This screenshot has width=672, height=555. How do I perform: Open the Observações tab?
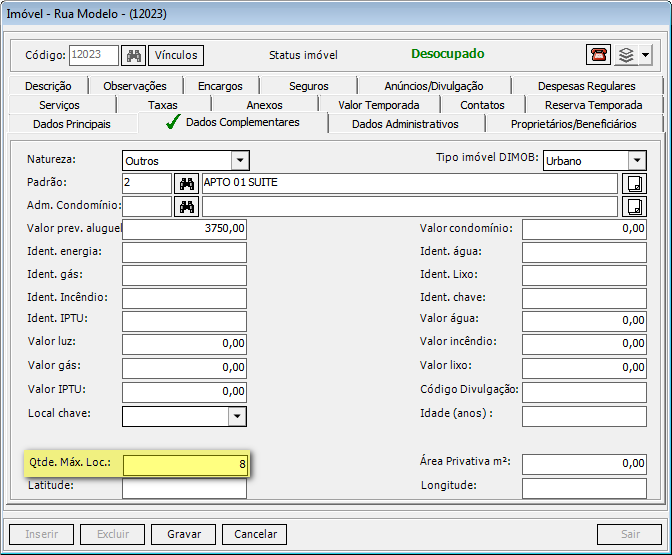pyautogui.click(x=135, y=86)
